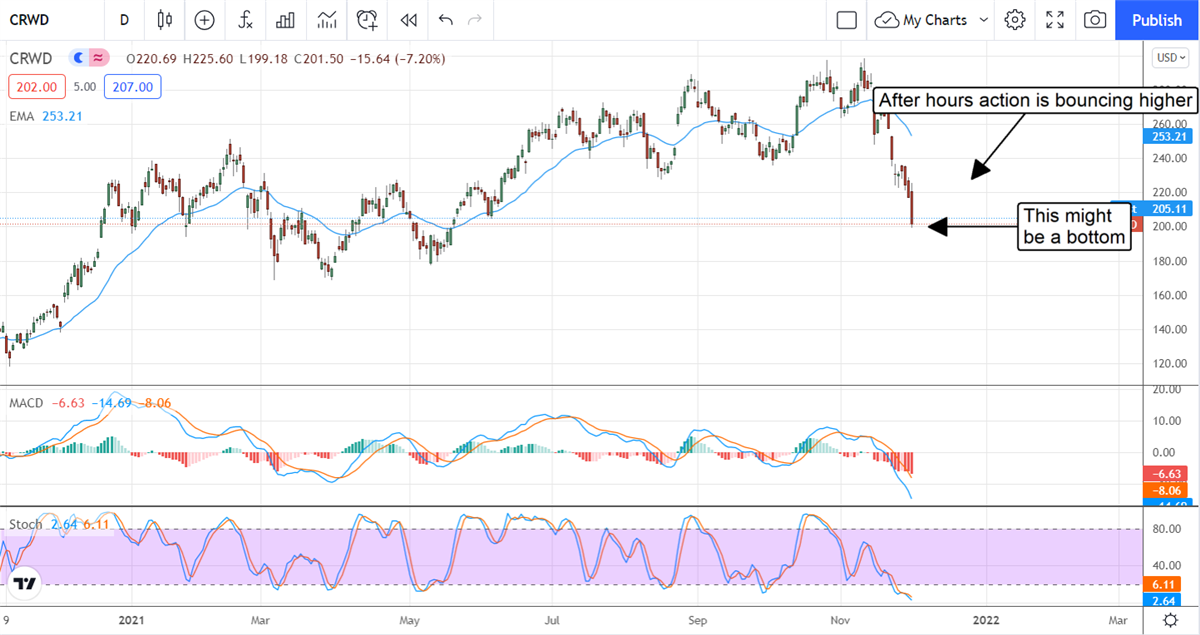Click the 2022 label on time axis
This screenshot has width=1200, height=635.
pyautogui.click(x=986, y=620)
